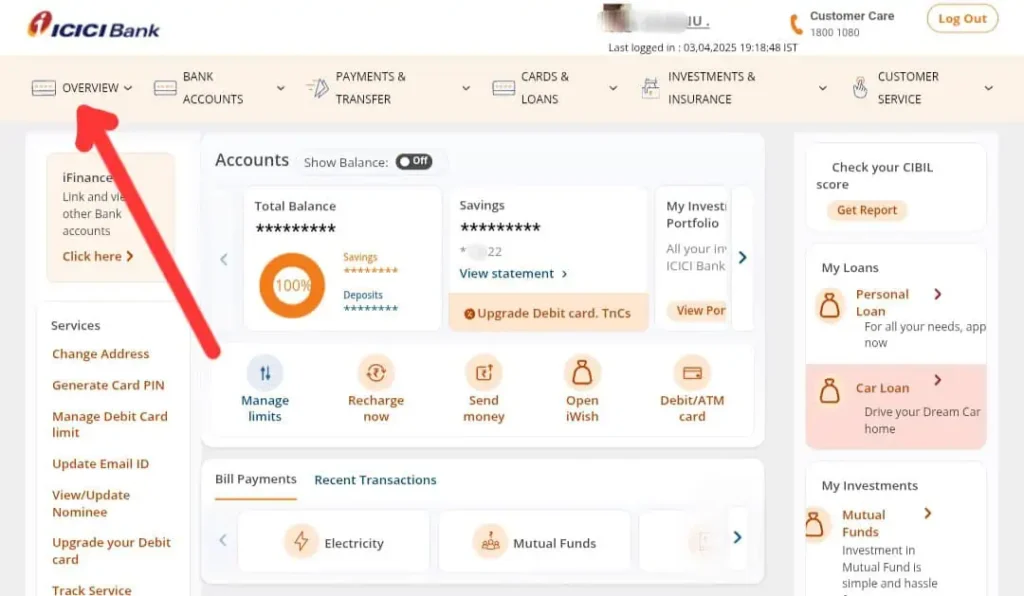Viewport: 1024px width, 596px height.
Task: Expand Payments & Transfer dropdown chevron
Action: tap(466, 88)
